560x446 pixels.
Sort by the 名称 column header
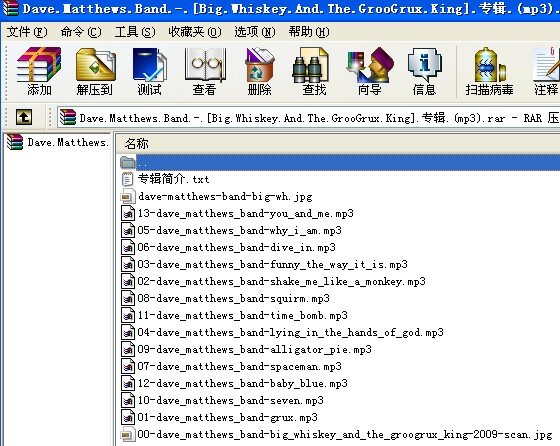click(x=136, y=144)
